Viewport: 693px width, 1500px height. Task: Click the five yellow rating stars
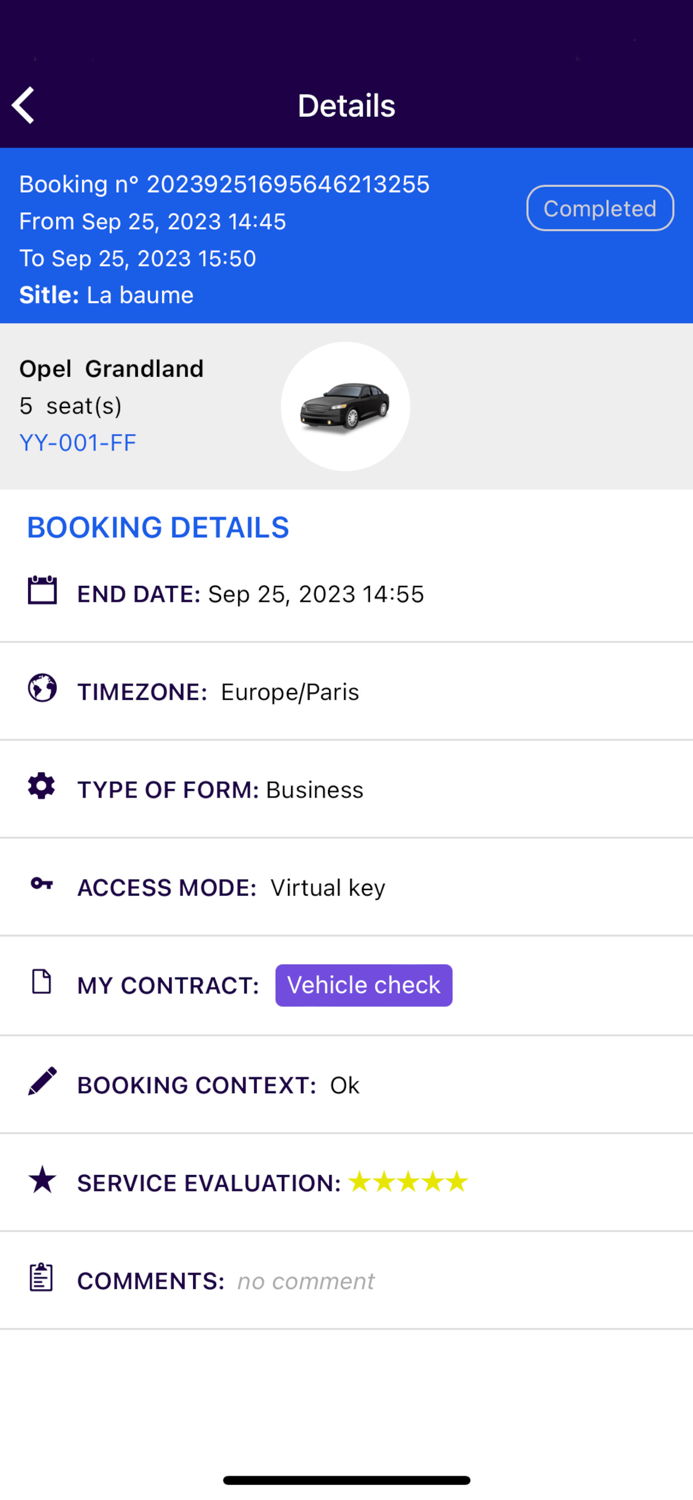point(408,1182)
